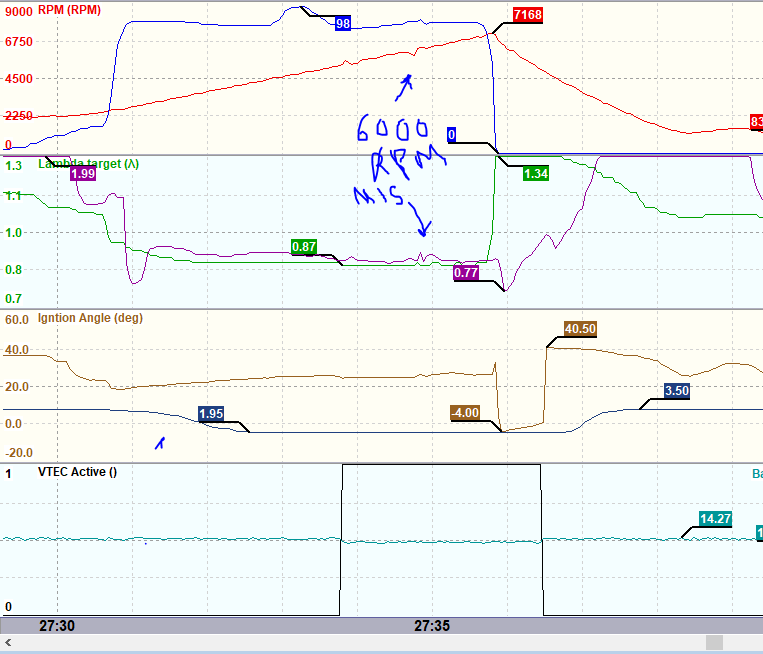Jump to 27:35 on the time axis

pos(433,625)
